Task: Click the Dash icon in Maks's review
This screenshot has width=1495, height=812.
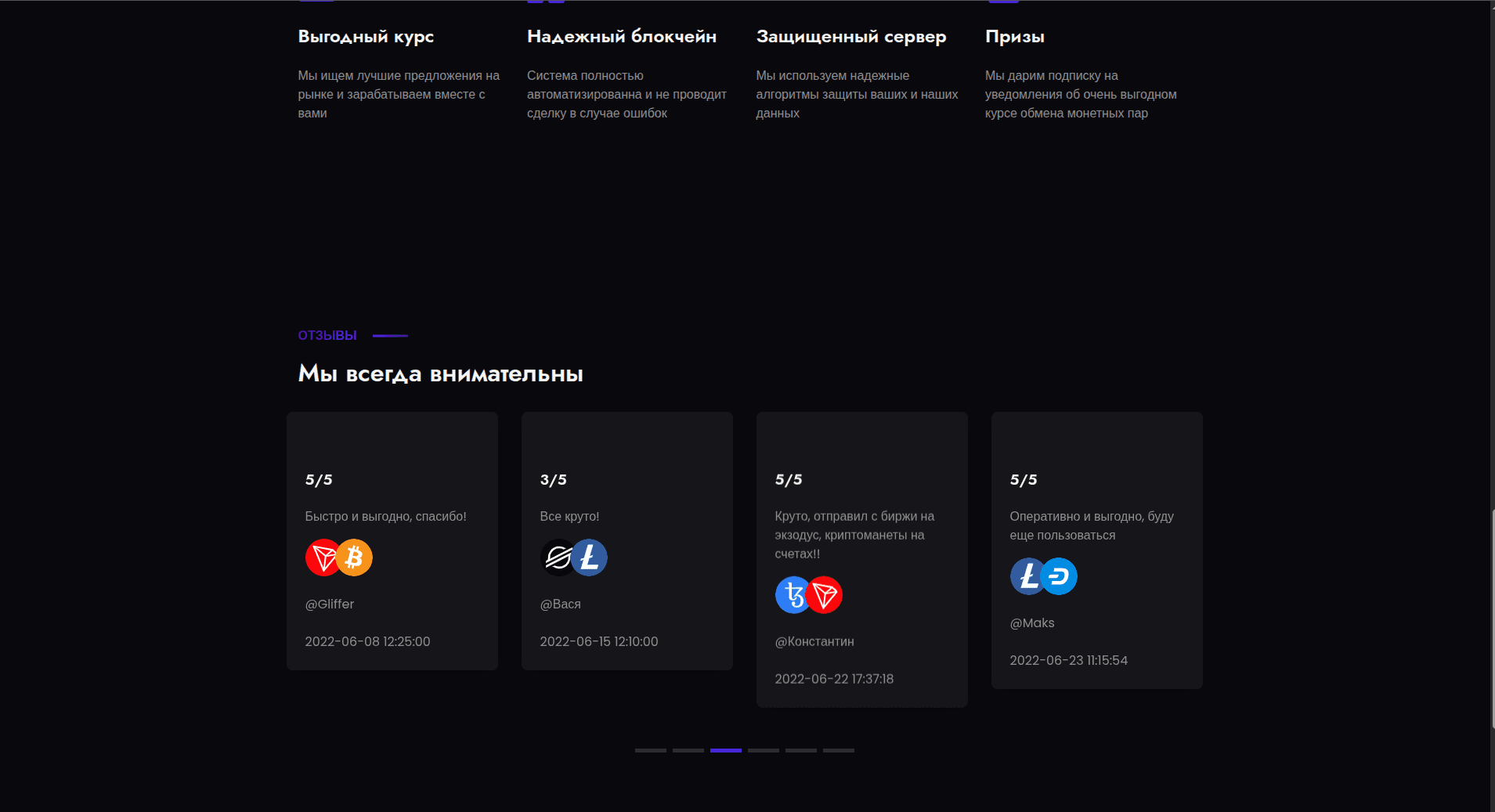Action: (1060, 576)
